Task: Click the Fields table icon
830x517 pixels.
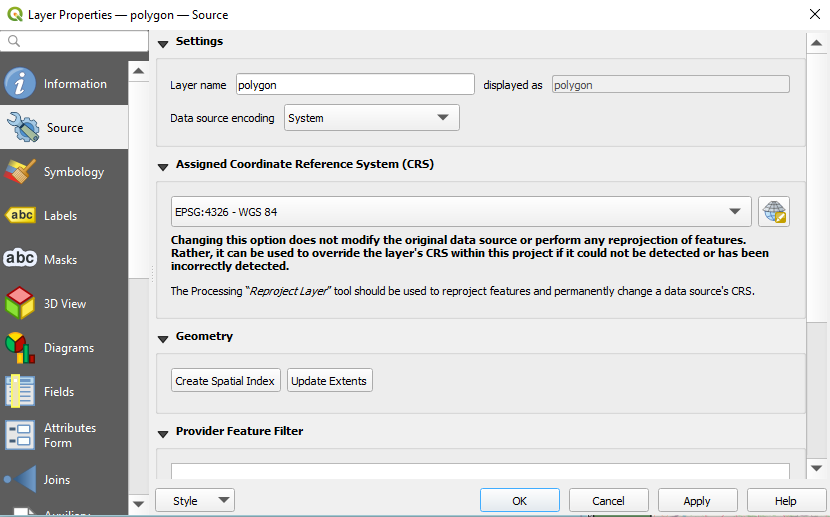Action: tap(21, 392)
